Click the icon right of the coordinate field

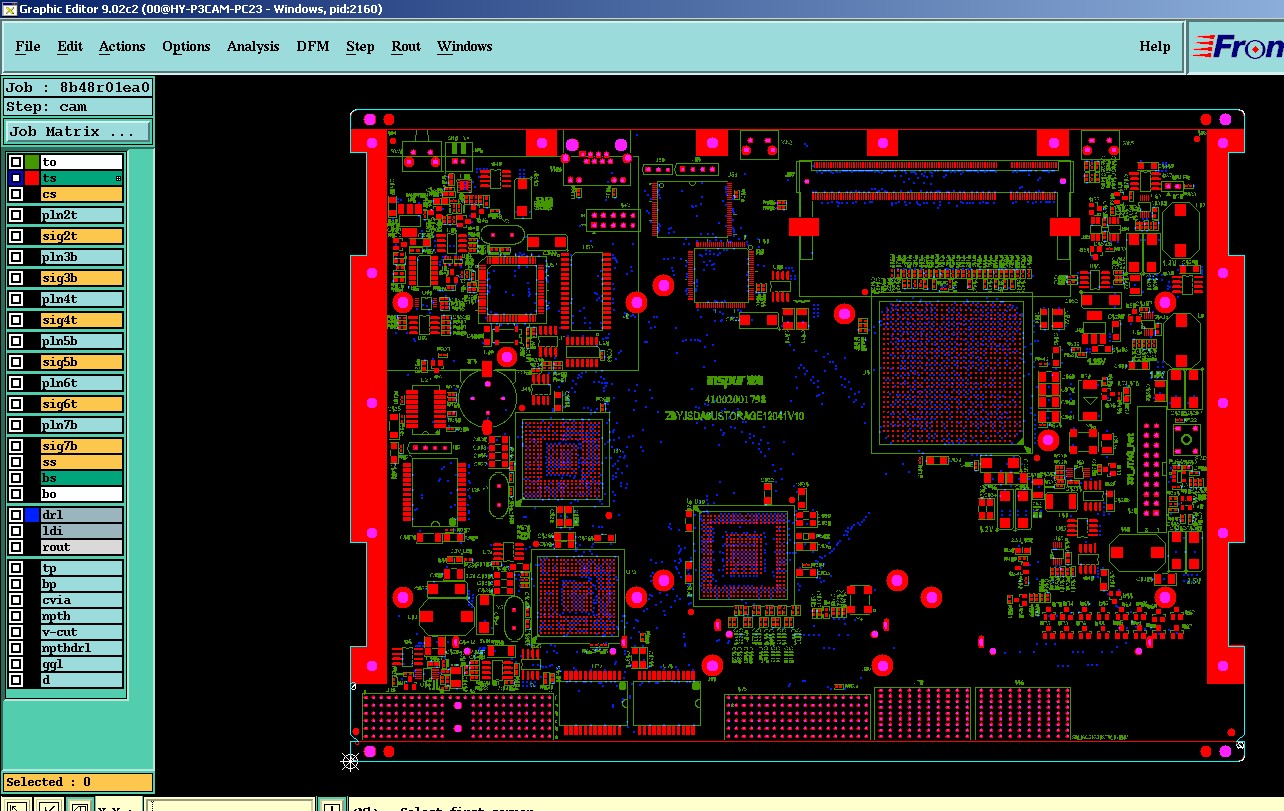pyautogui.click(x=331, y=806)
